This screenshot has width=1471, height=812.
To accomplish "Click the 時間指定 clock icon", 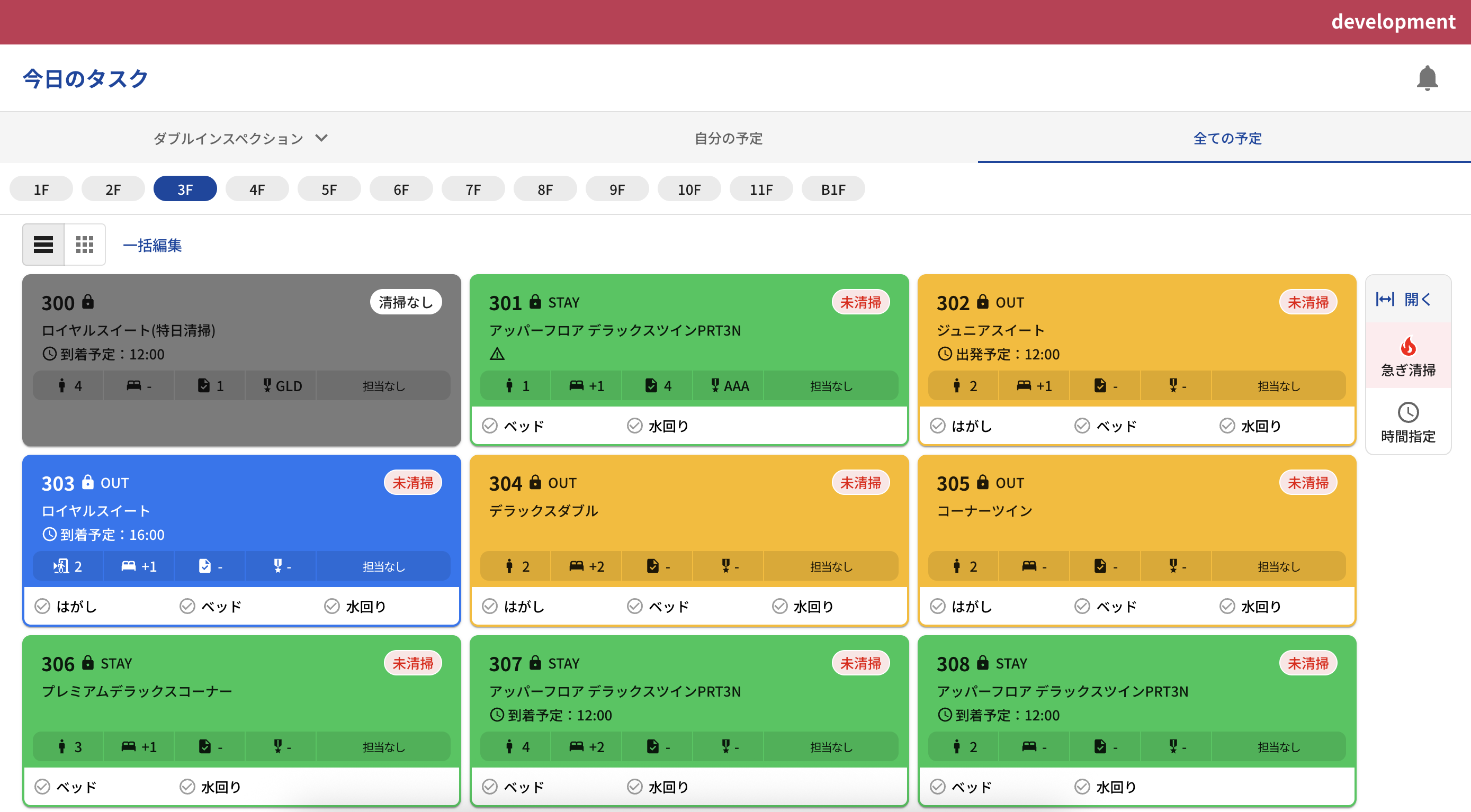I will [1407, 412].
